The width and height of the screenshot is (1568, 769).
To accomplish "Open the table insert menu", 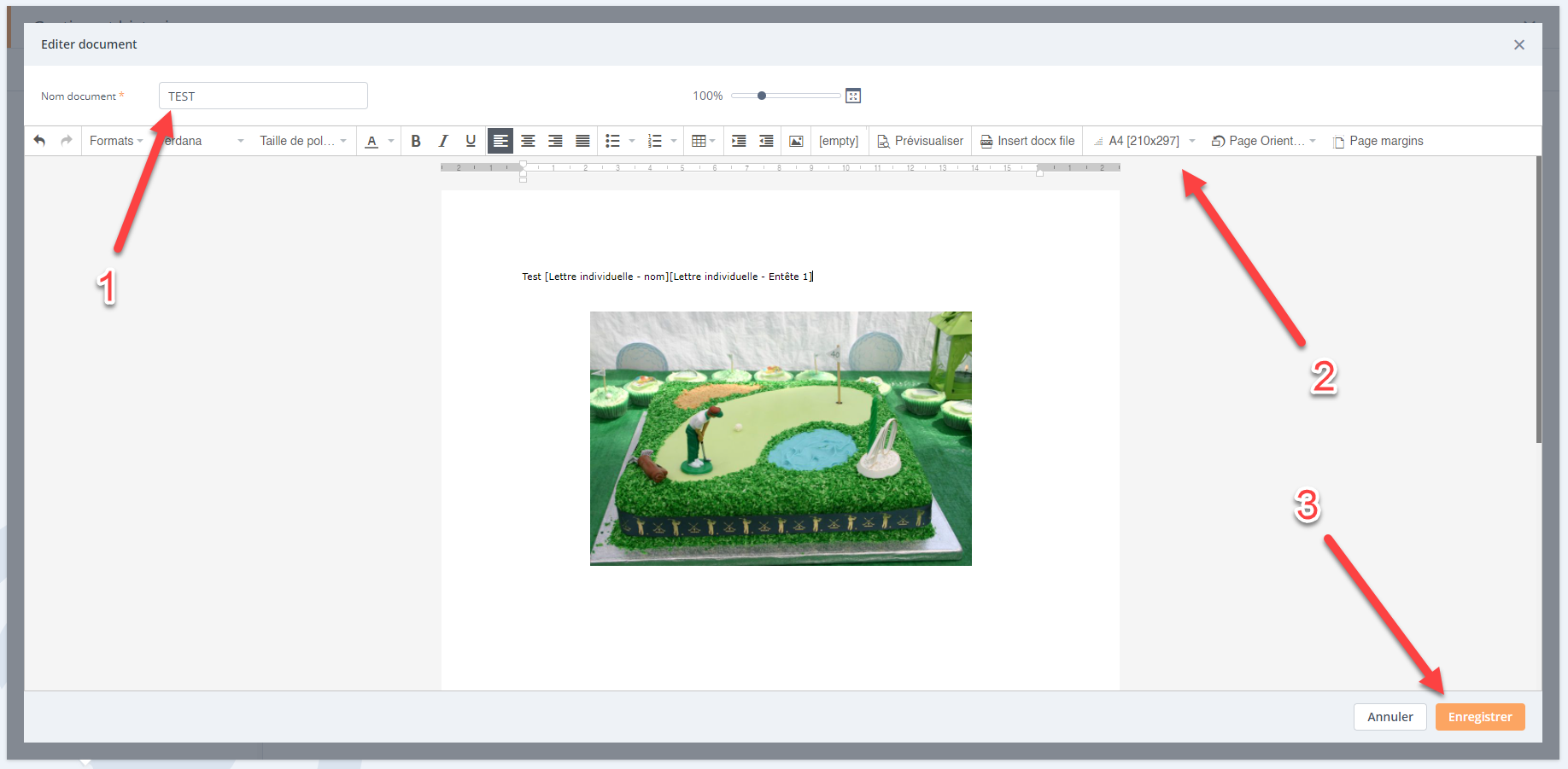I will (x=703, y=141).
